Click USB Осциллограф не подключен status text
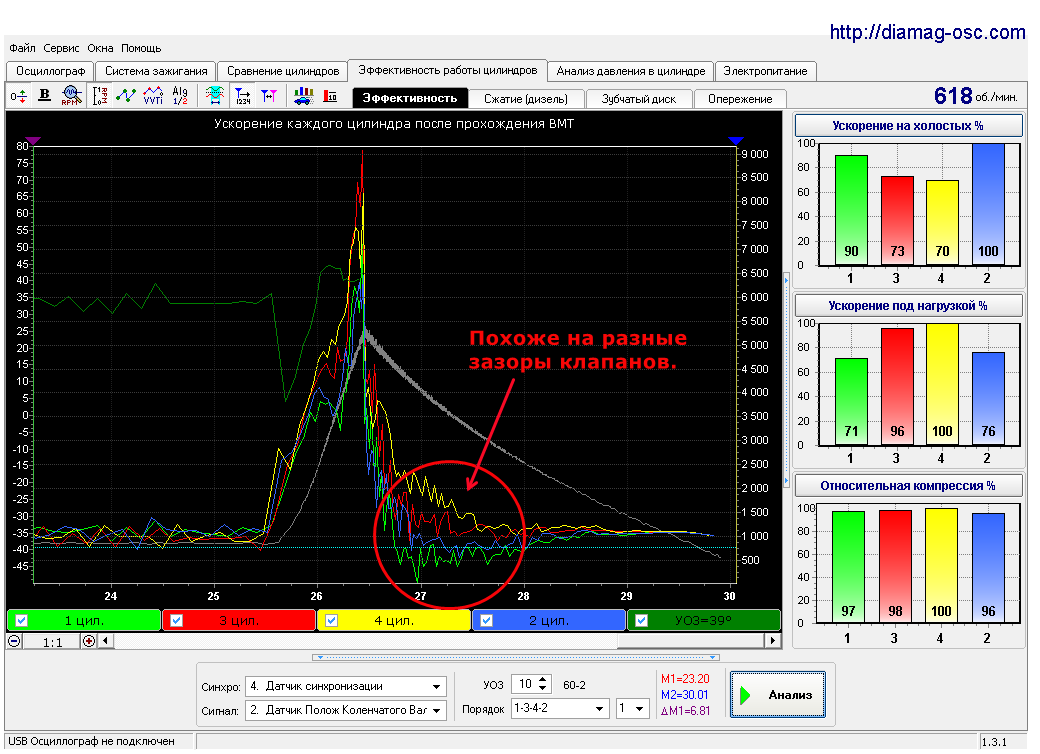The image size is (1040, 754). click(92, 741)
